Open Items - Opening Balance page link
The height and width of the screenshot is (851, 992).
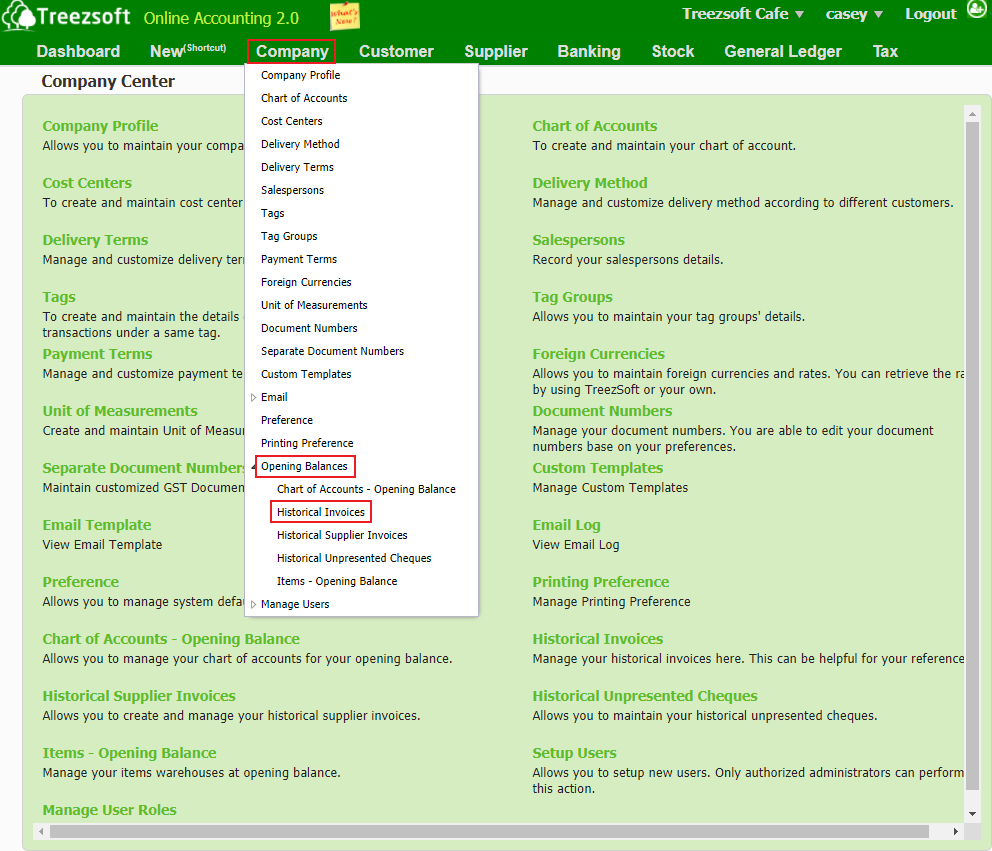point(129,753)
